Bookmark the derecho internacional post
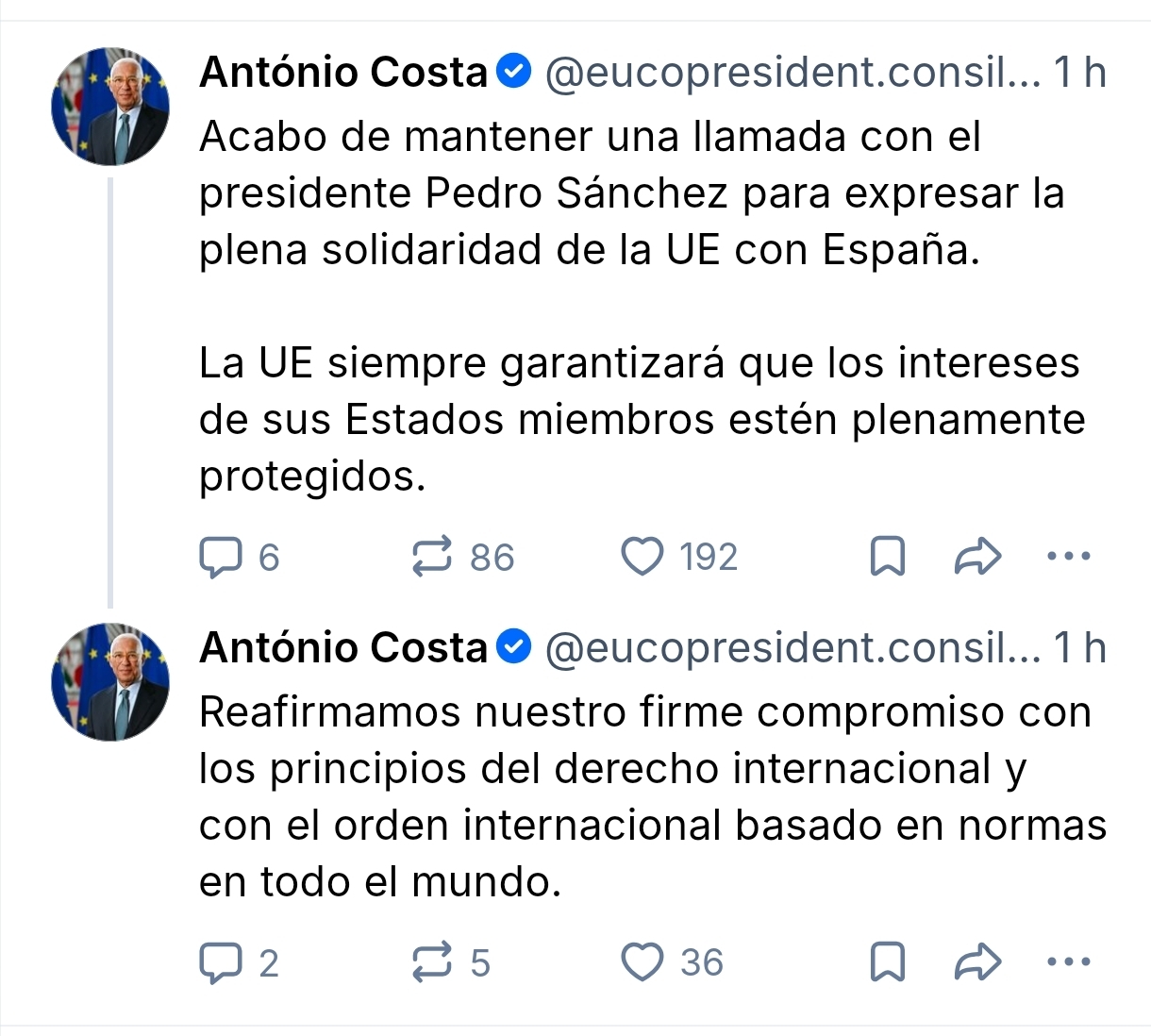 point(887,962)
